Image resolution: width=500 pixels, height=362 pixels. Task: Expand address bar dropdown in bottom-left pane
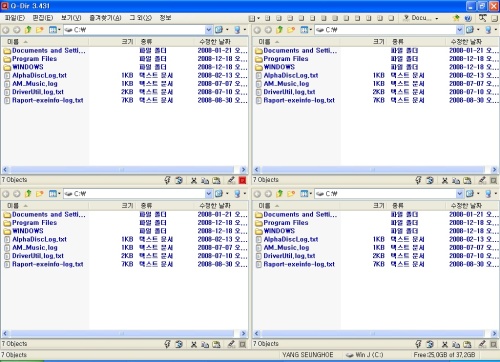(209, 194)
